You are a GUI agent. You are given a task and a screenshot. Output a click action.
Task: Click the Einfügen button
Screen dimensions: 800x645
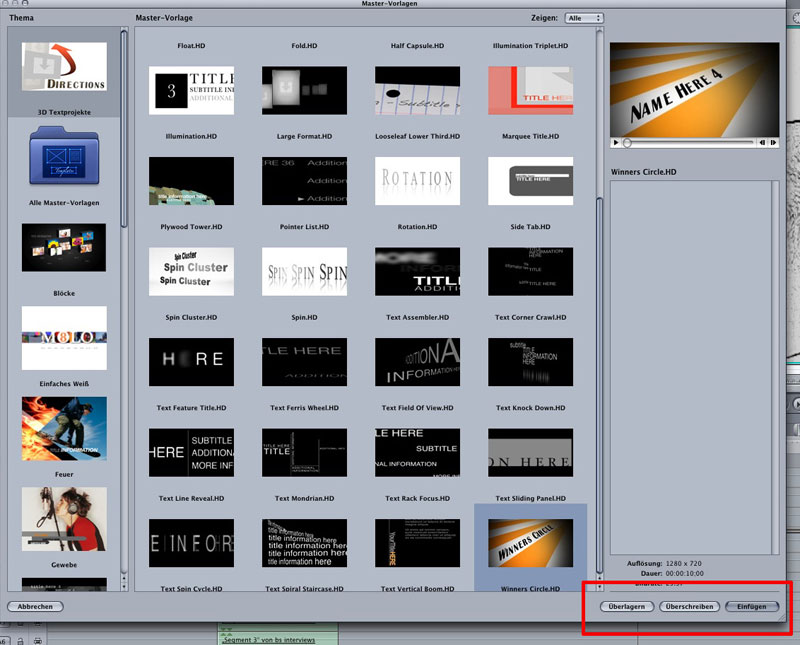click(x=752, y=607)
